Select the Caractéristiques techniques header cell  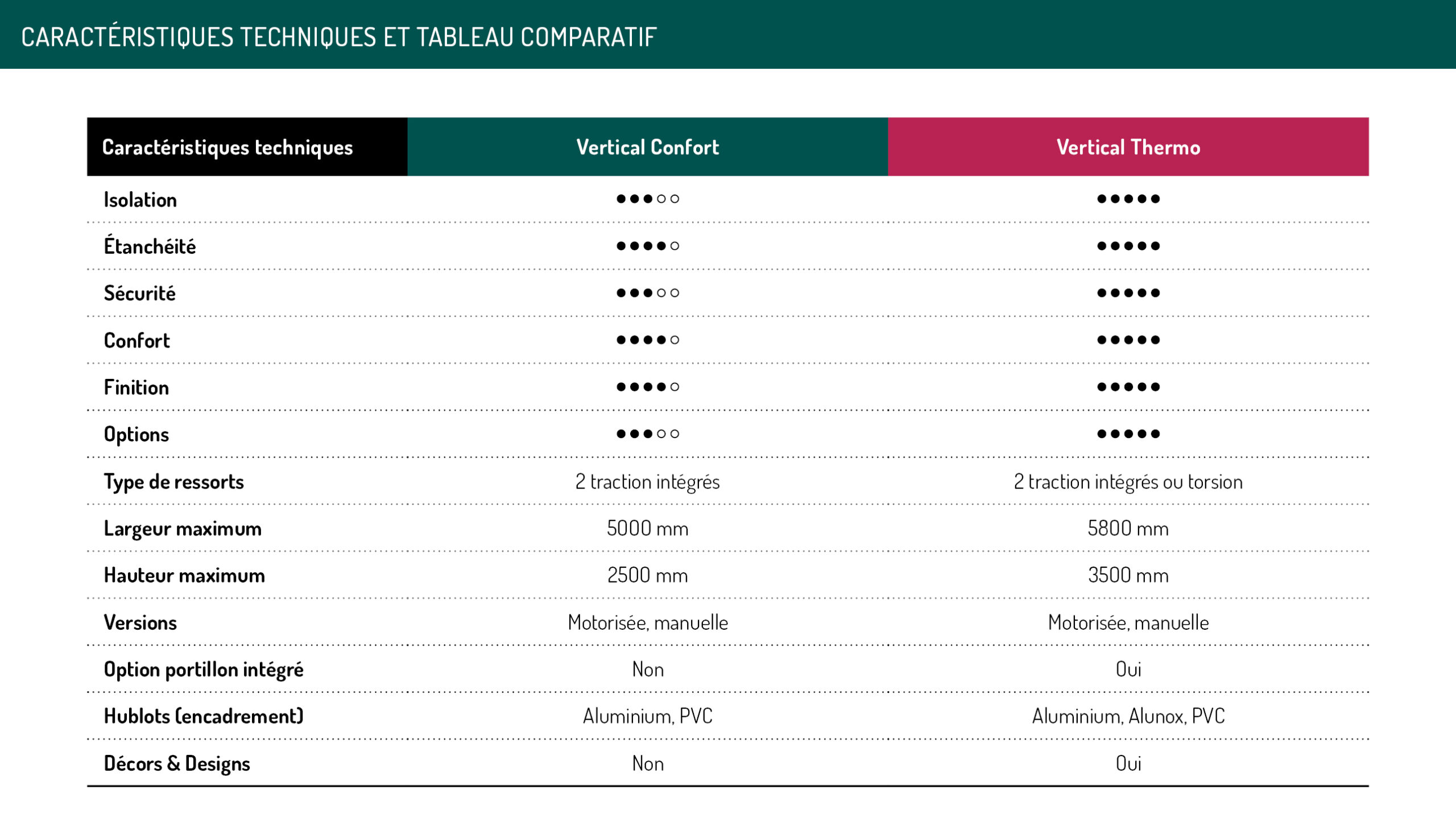[x=247, y=147]
